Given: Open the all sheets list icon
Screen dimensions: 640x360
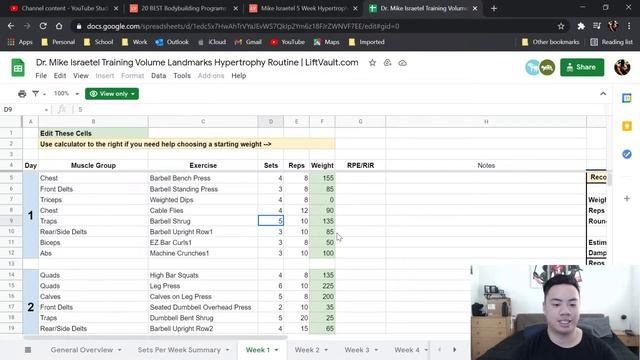Looking at the screenshot, I should [x=28, y=350].
